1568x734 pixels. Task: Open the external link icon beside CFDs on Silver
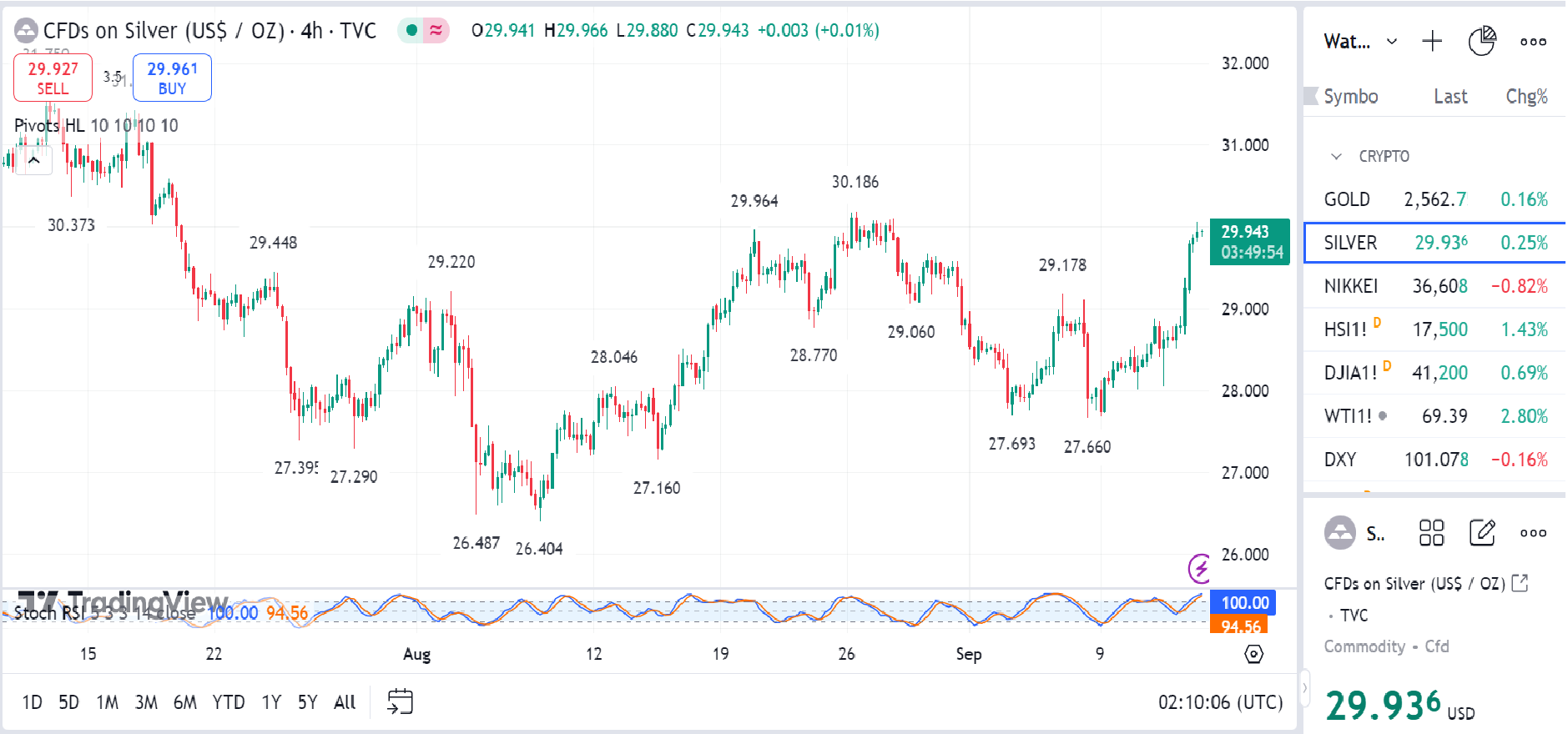click(1520, 583)
